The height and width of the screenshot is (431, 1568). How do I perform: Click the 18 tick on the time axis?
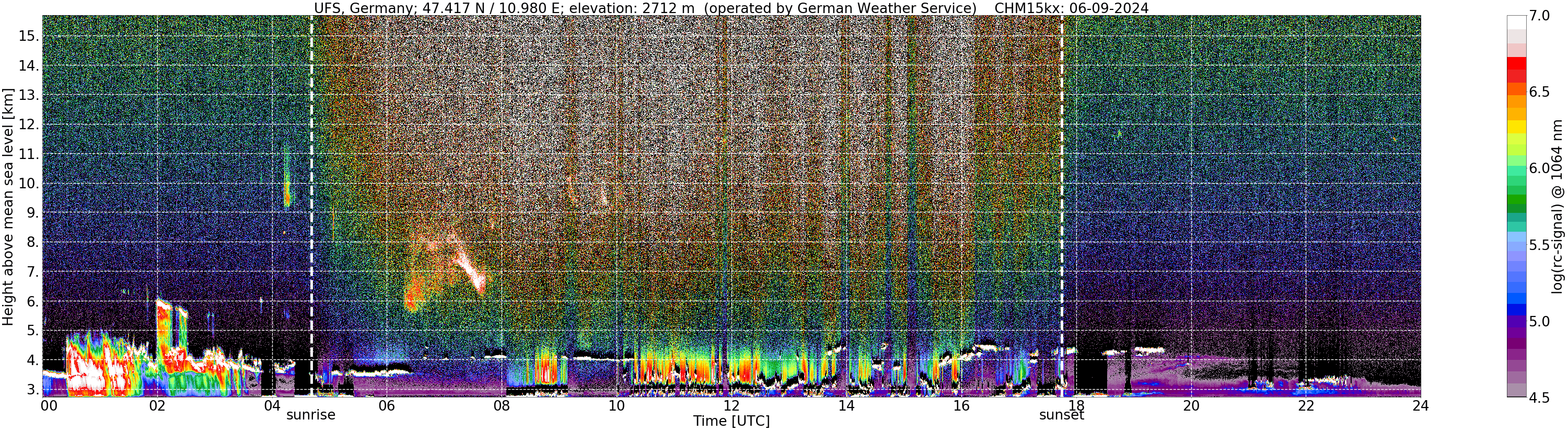[1076, 405]
